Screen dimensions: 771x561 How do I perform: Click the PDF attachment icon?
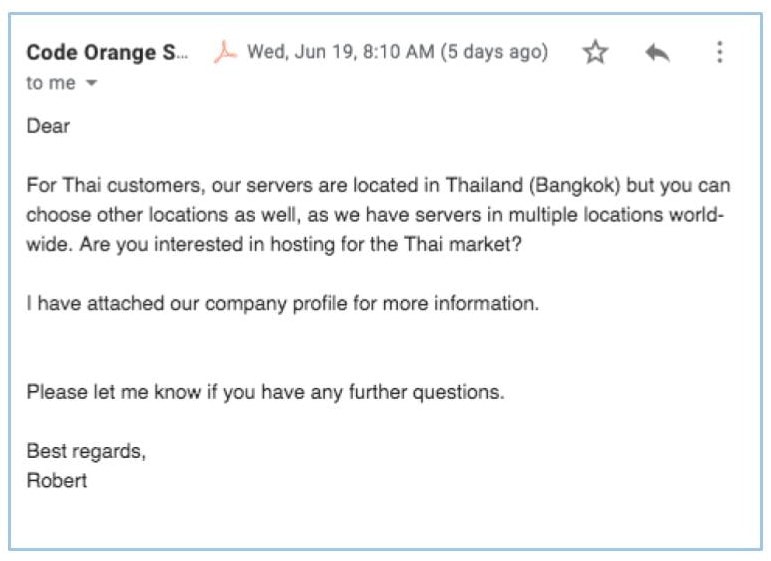pyautogui.click(x=225, y=52)
